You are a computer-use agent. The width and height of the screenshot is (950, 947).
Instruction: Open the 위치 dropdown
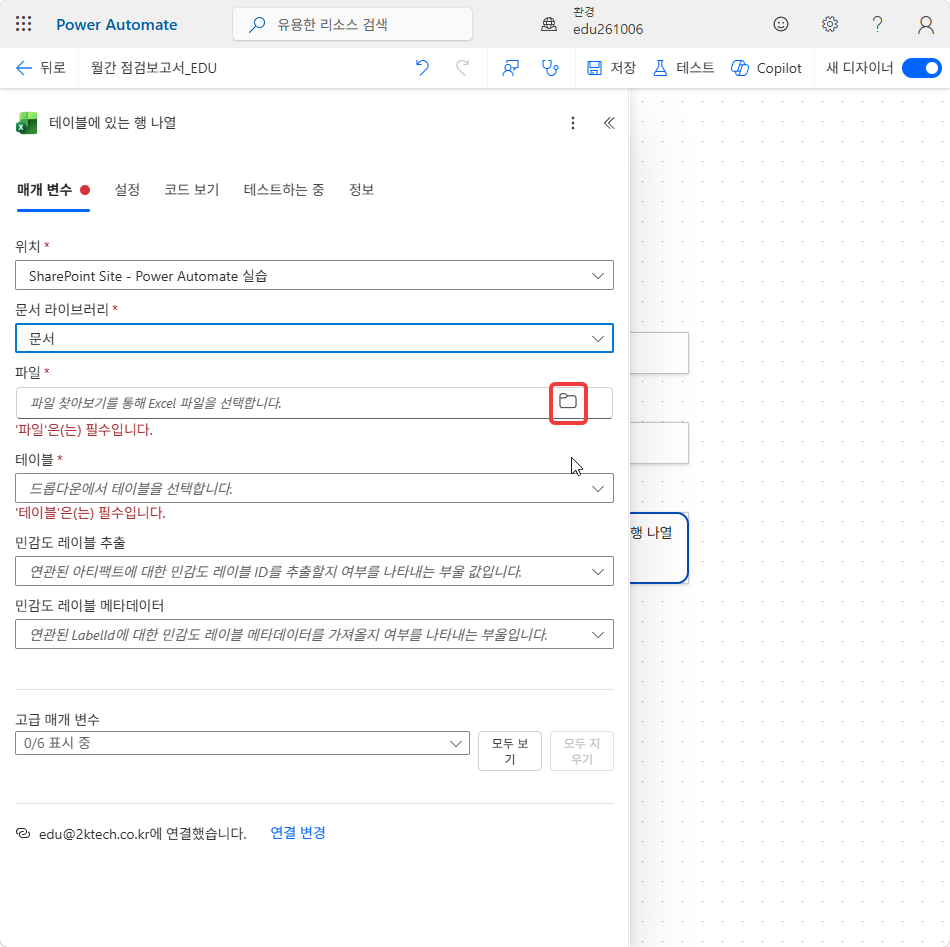(314, 276)
